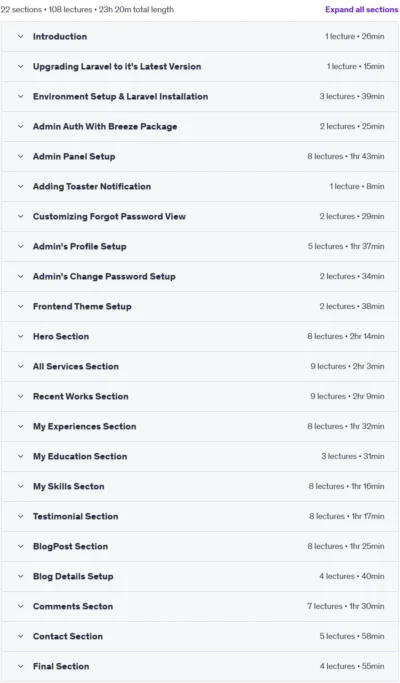Expand the Hero Section row
The width and height of the screenshot is (400, 683).
pos(200,337)
